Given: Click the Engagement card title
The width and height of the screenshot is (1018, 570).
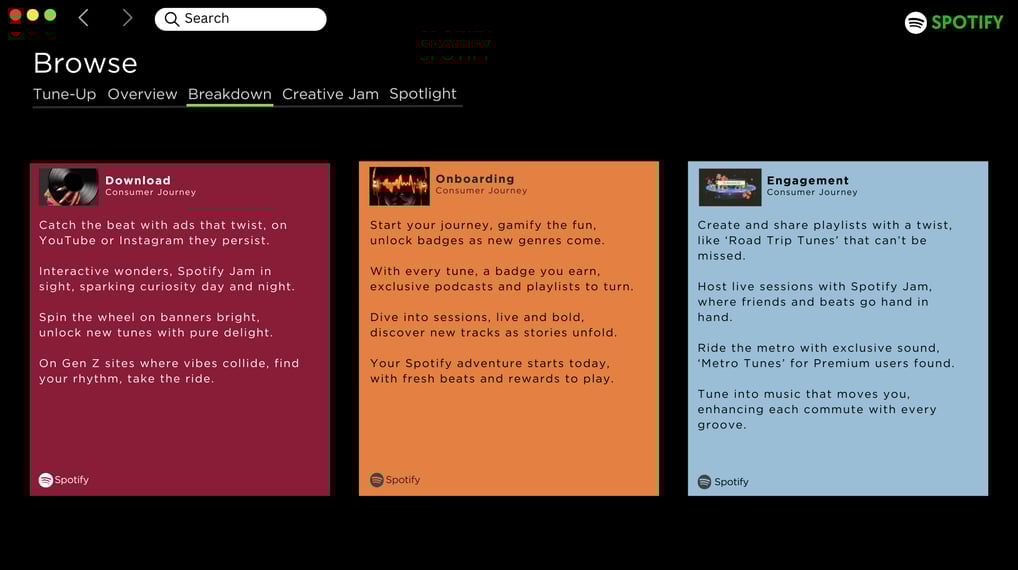Looking at the screenshot, I should point(808,180).
